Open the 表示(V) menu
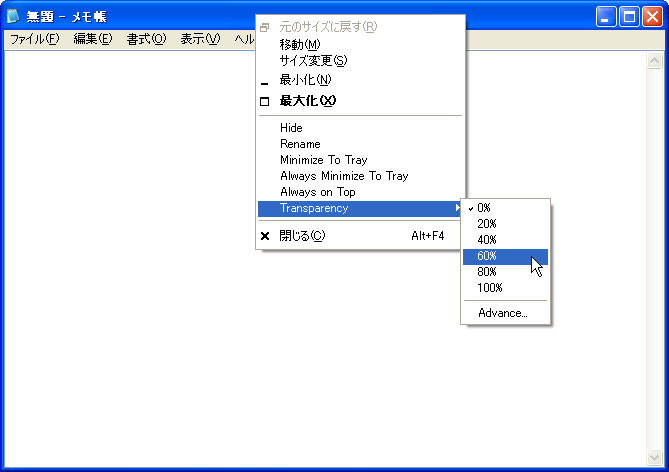669x472 pixels. (200, 39)
